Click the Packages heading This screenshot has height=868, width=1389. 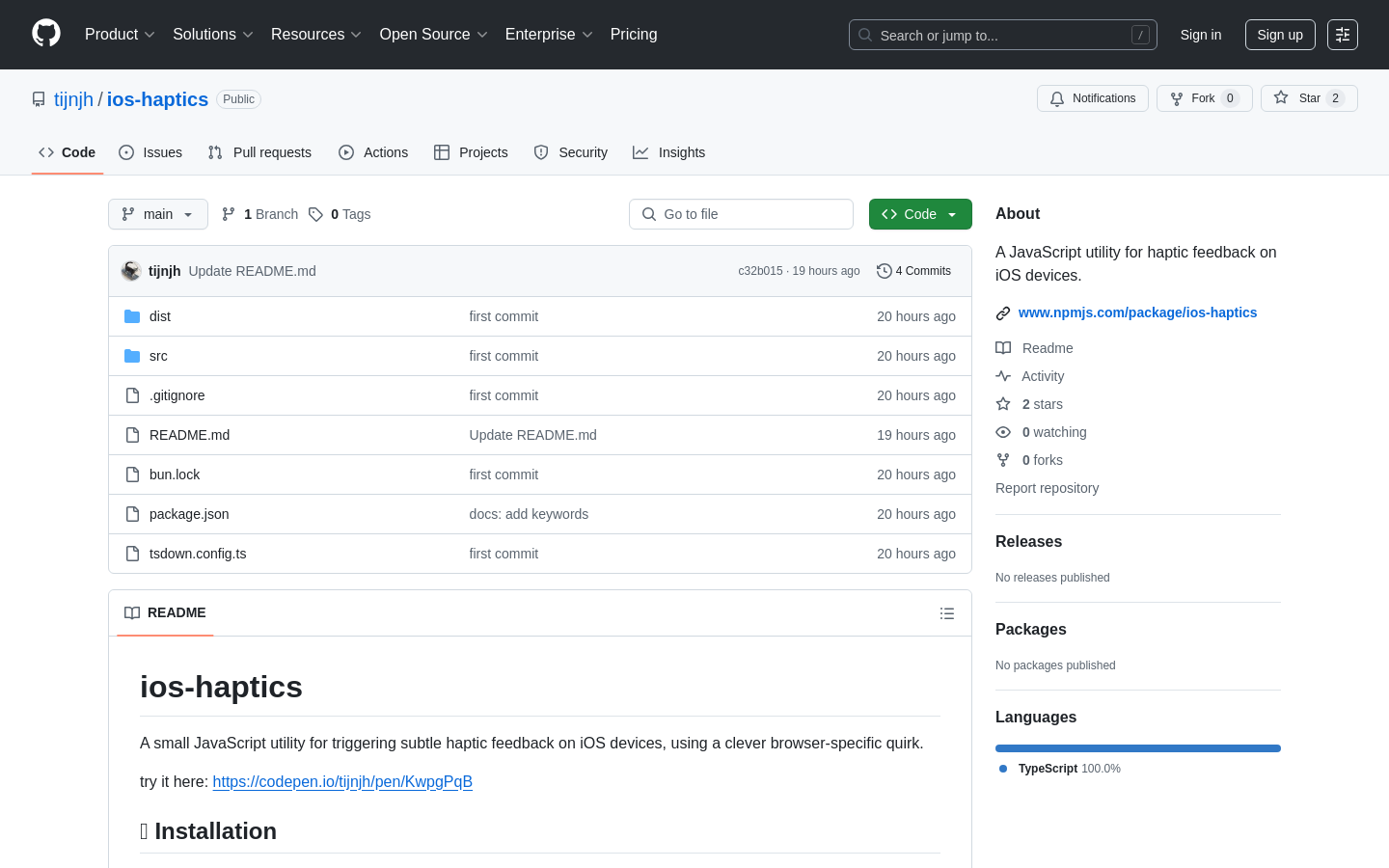(1030, 630)
